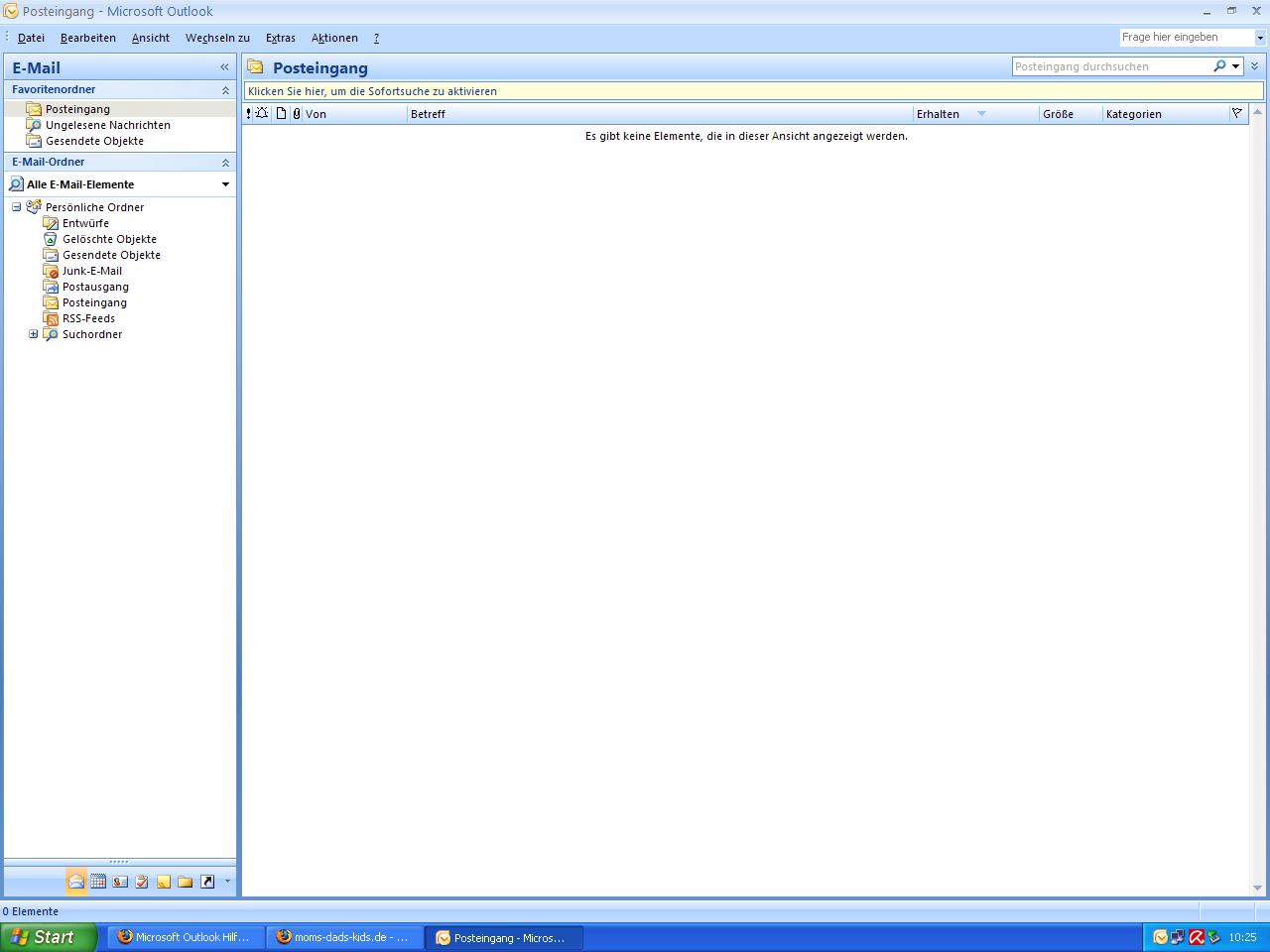Sort by Icon type column header

tap(281, 114)
